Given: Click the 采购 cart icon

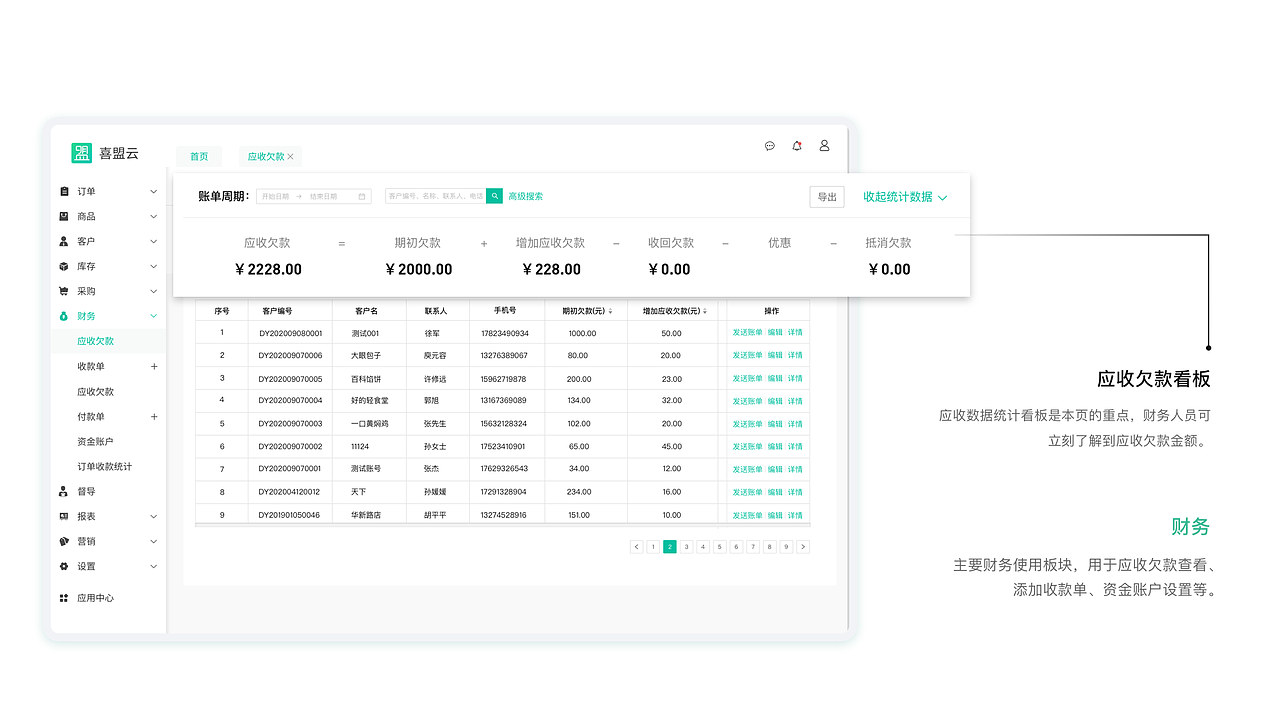Looking at the screenshot, I should click(x=64, y=291).
